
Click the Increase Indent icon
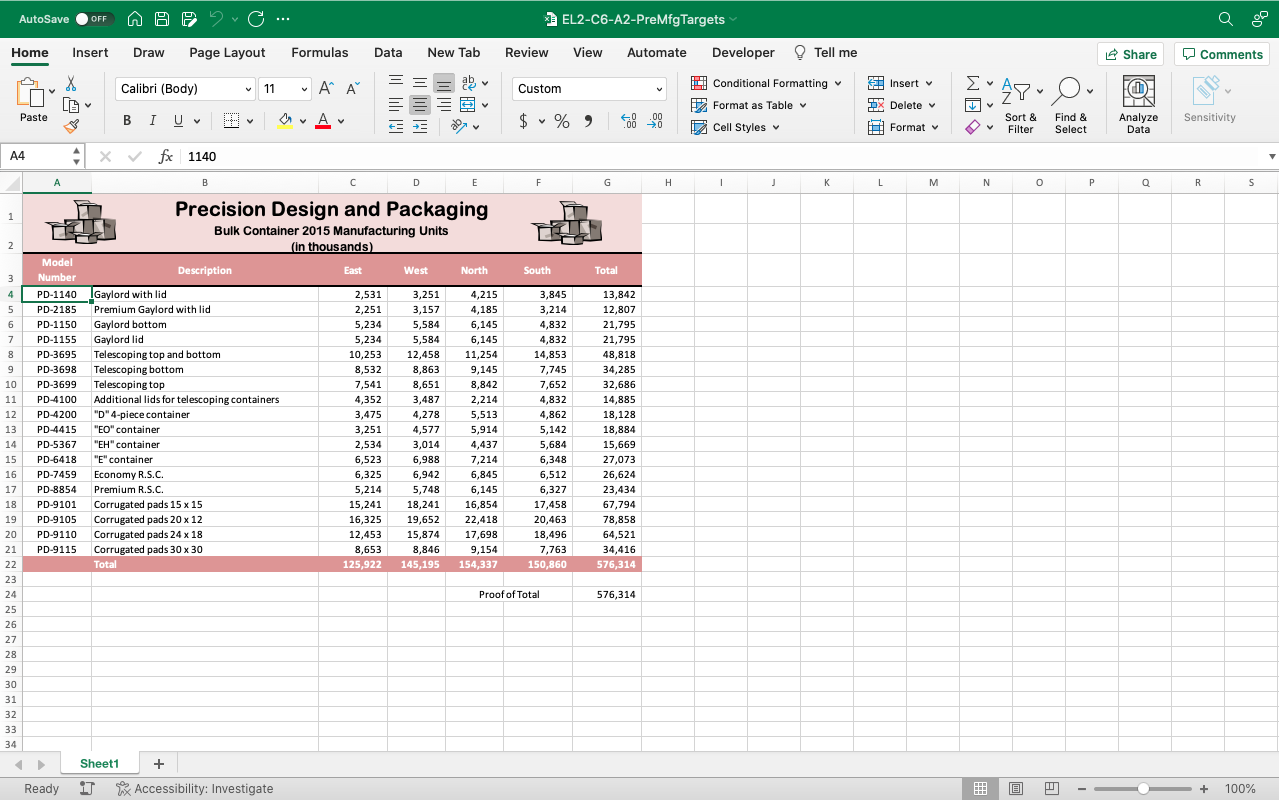420,127
